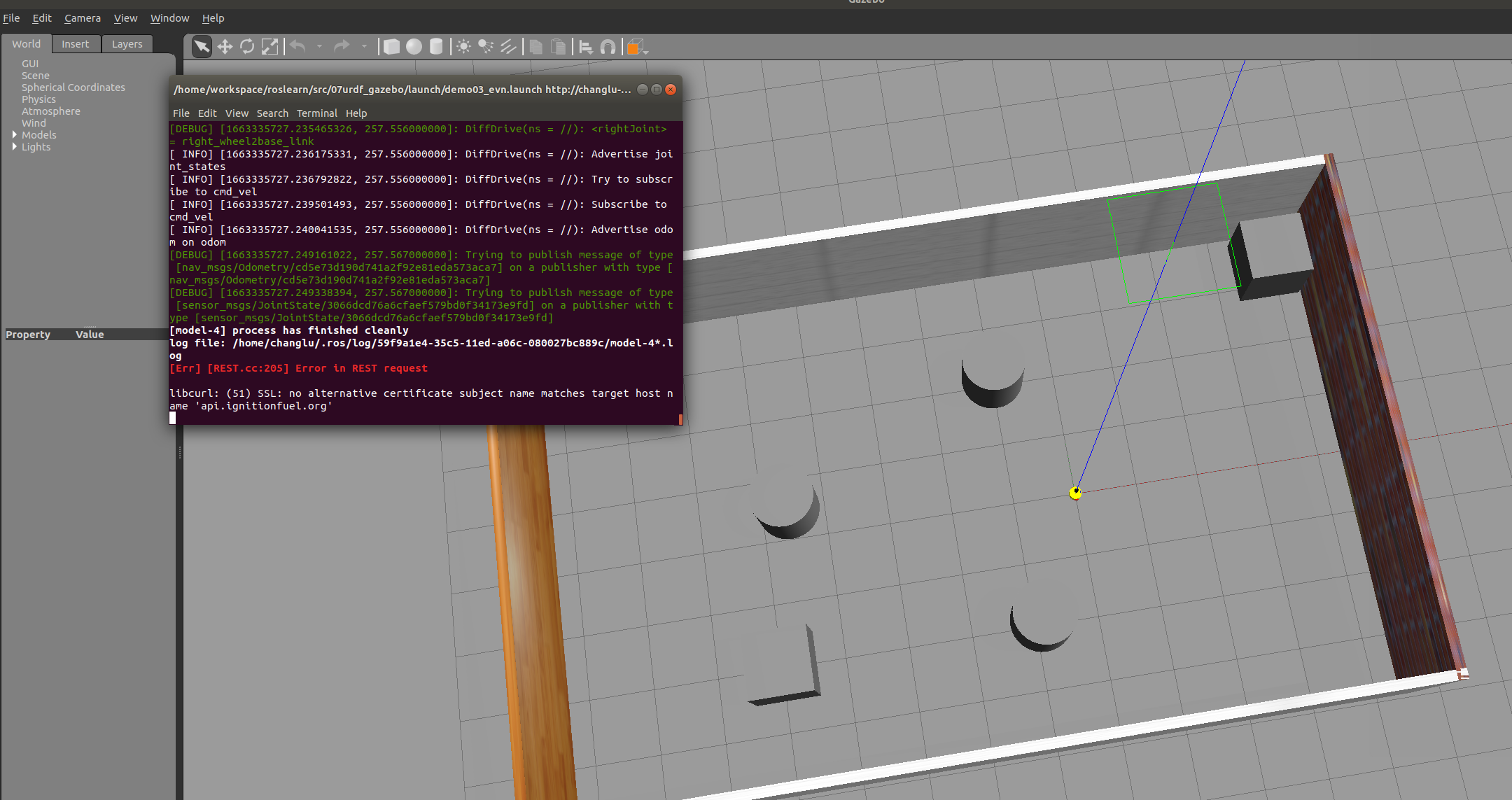Expand the Models tree node
This screenshot has width=1512, height=800.
(14, 135)
